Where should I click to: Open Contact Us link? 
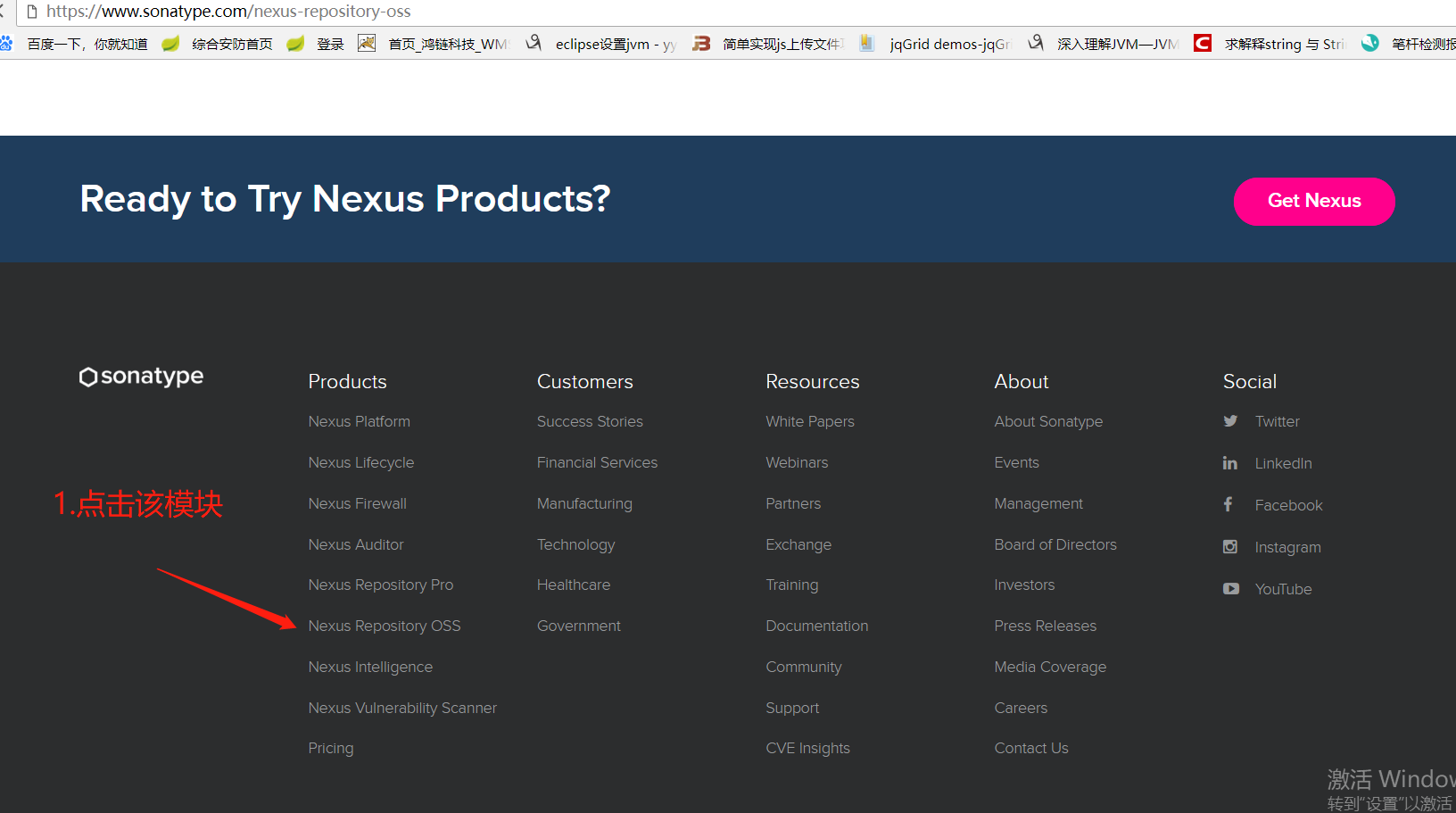pos(1031,748)
